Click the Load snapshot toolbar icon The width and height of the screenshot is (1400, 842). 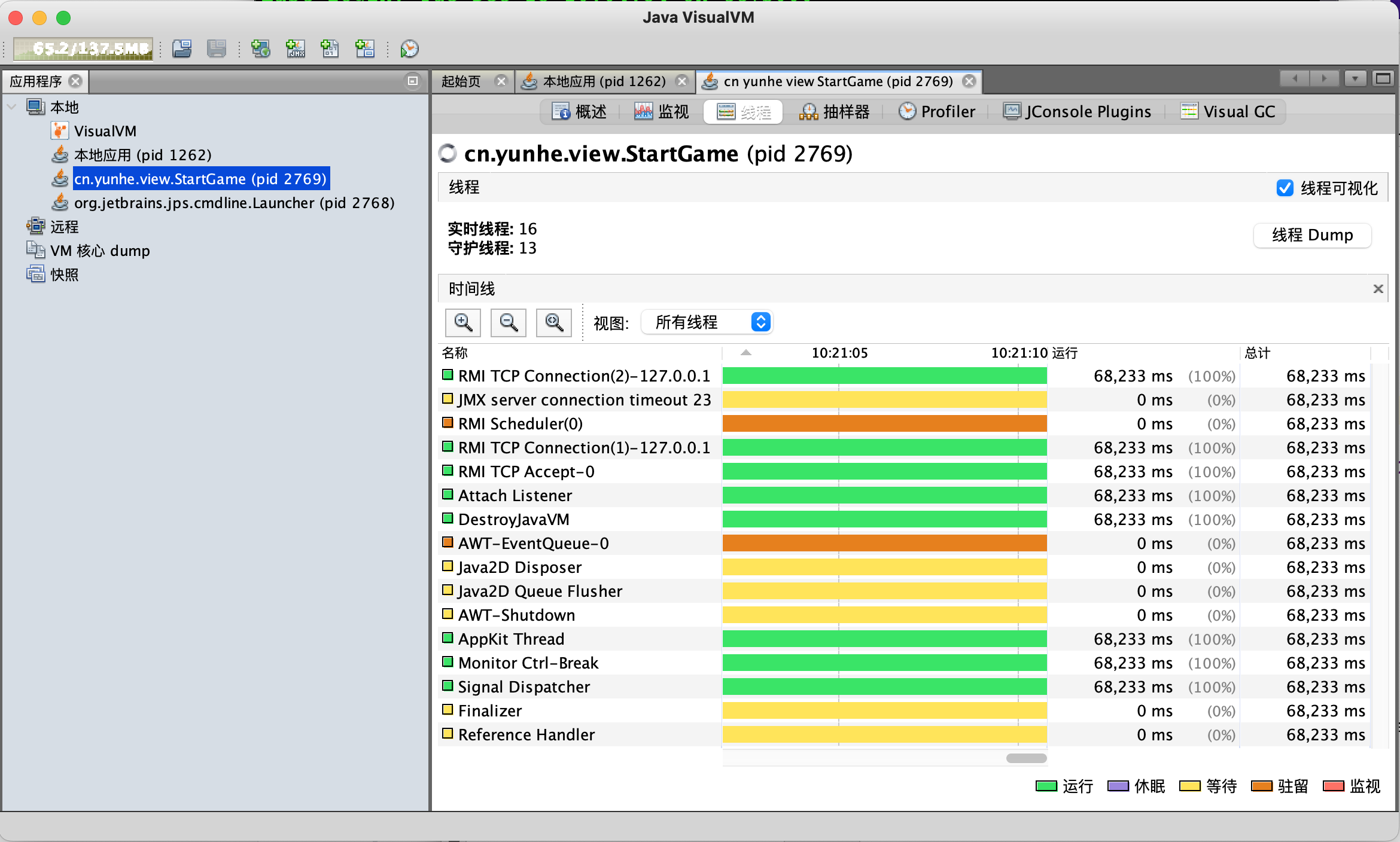coord(182,48)
